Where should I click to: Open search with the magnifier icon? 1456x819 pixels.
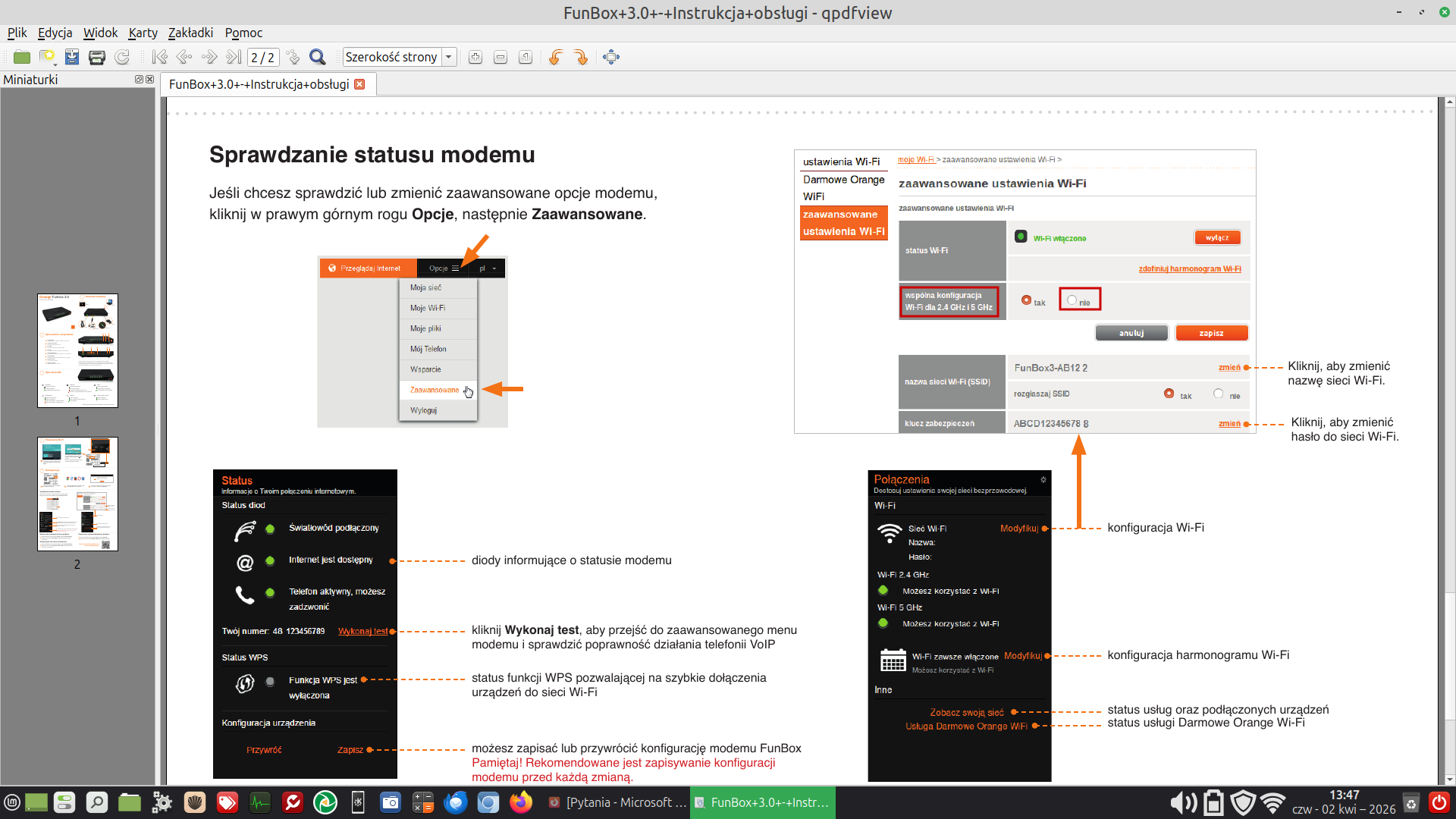[x=318, y=58]
